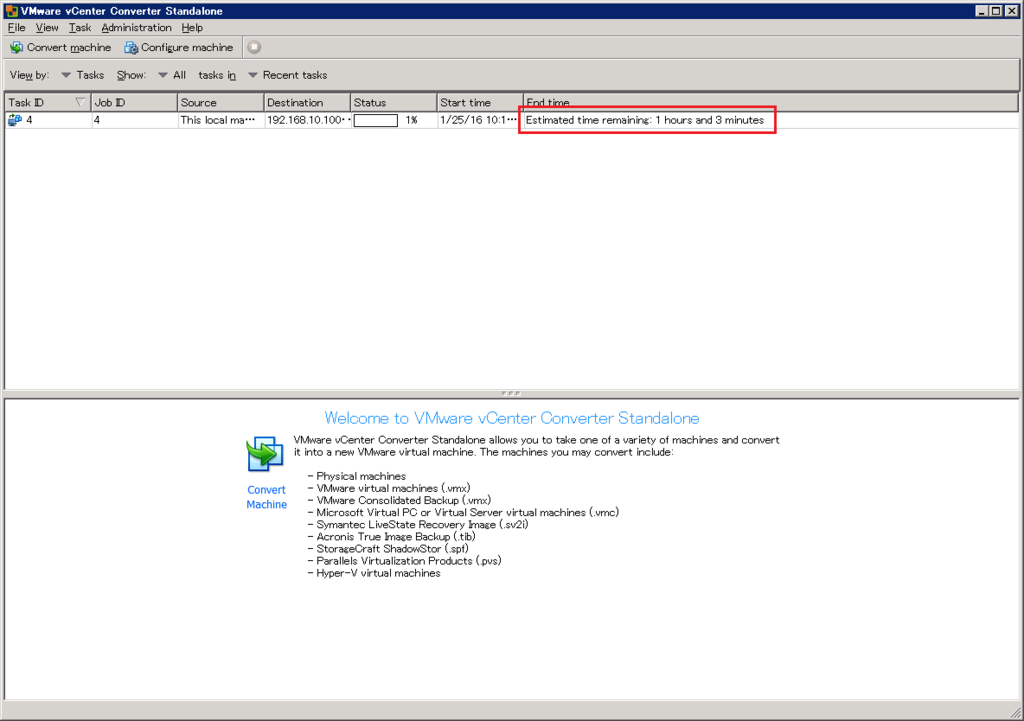
Task: Open the View menu
Action: point(47,27)
